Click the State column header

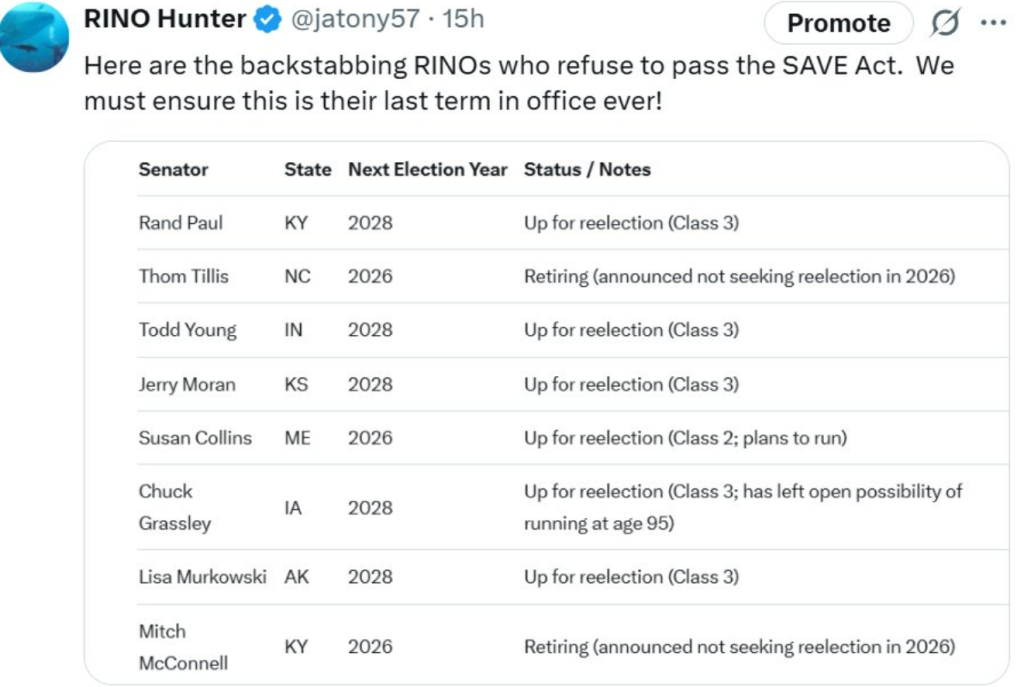click(x=307, y=169)
